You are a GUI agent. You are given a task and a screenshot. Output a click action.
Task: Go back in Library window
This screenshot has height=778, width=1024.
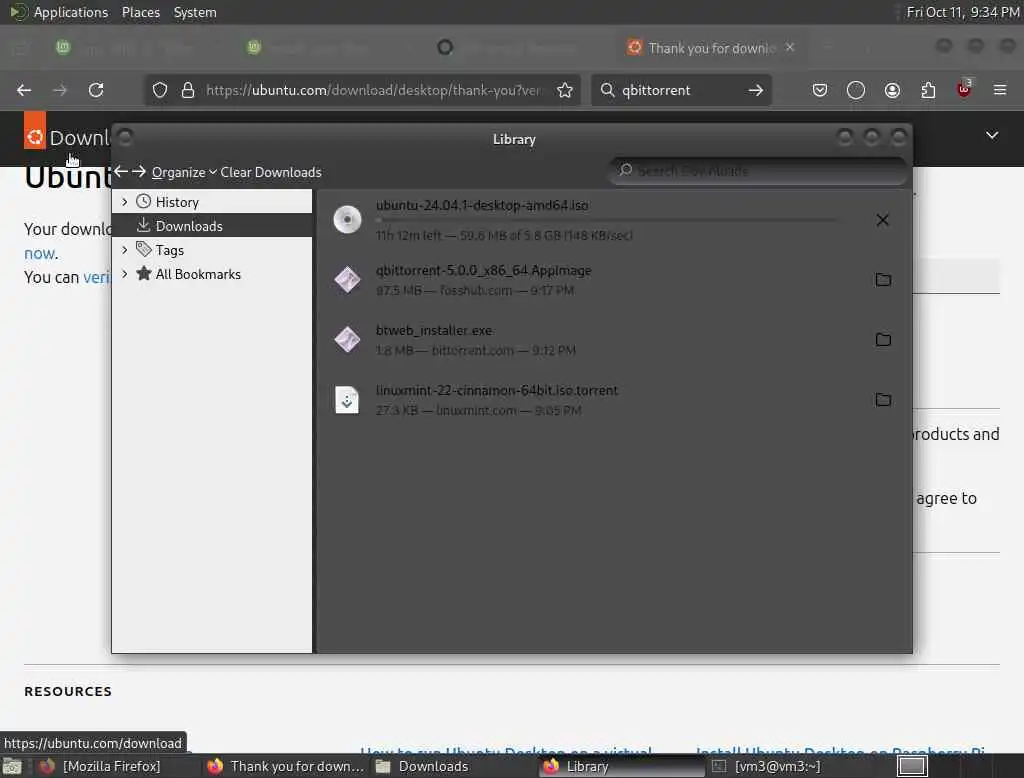tap(121, 172)
